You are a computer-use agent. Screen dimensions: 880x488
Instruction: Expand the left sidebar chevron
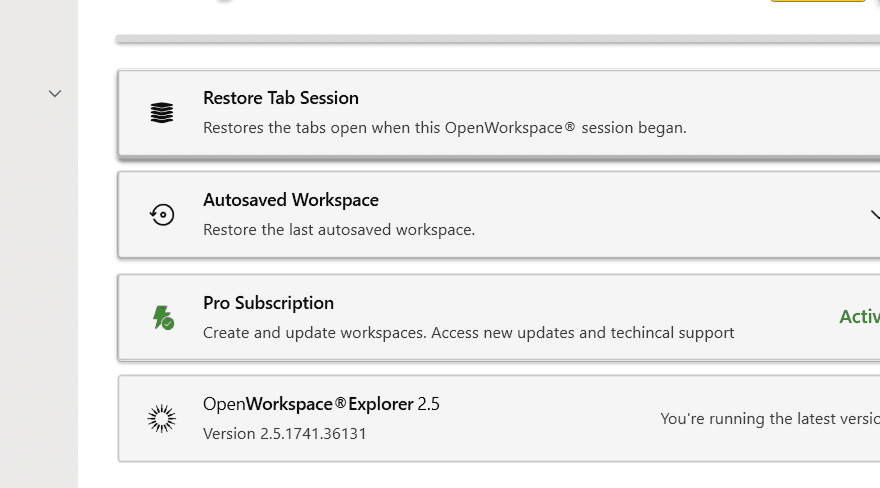pos(55,94)
